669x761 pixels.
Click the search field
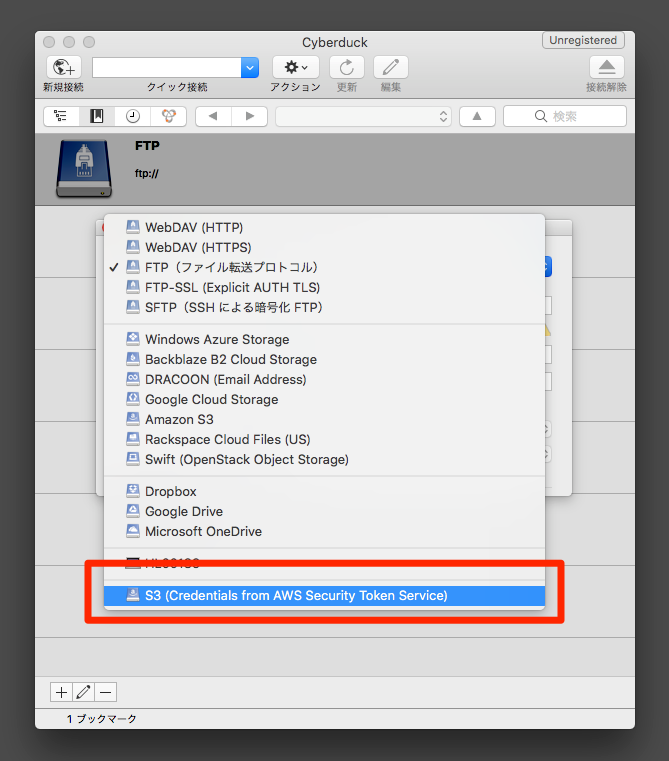tap(565, 116)
